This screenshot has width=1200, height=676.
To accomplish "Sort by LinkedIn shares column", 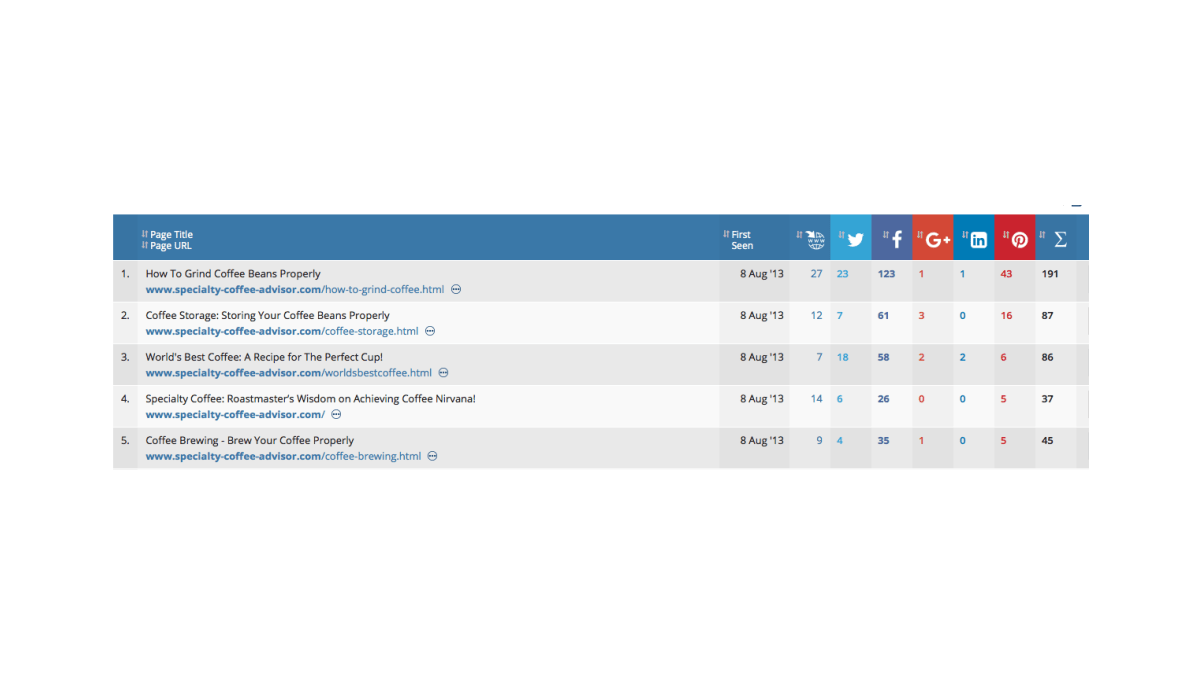I will (974, 238).
